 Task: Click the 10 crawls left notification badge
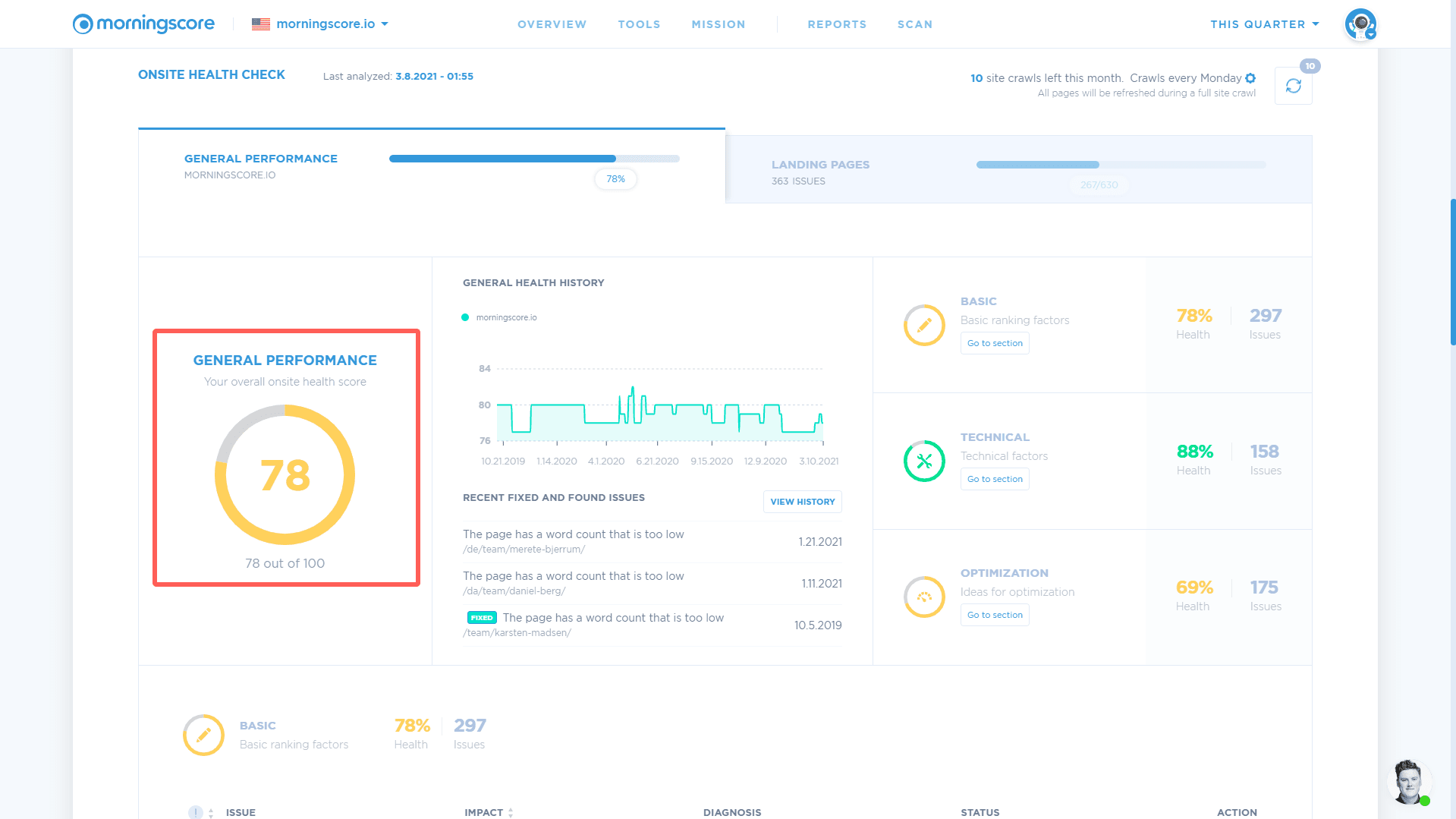tap(1310, 66)
